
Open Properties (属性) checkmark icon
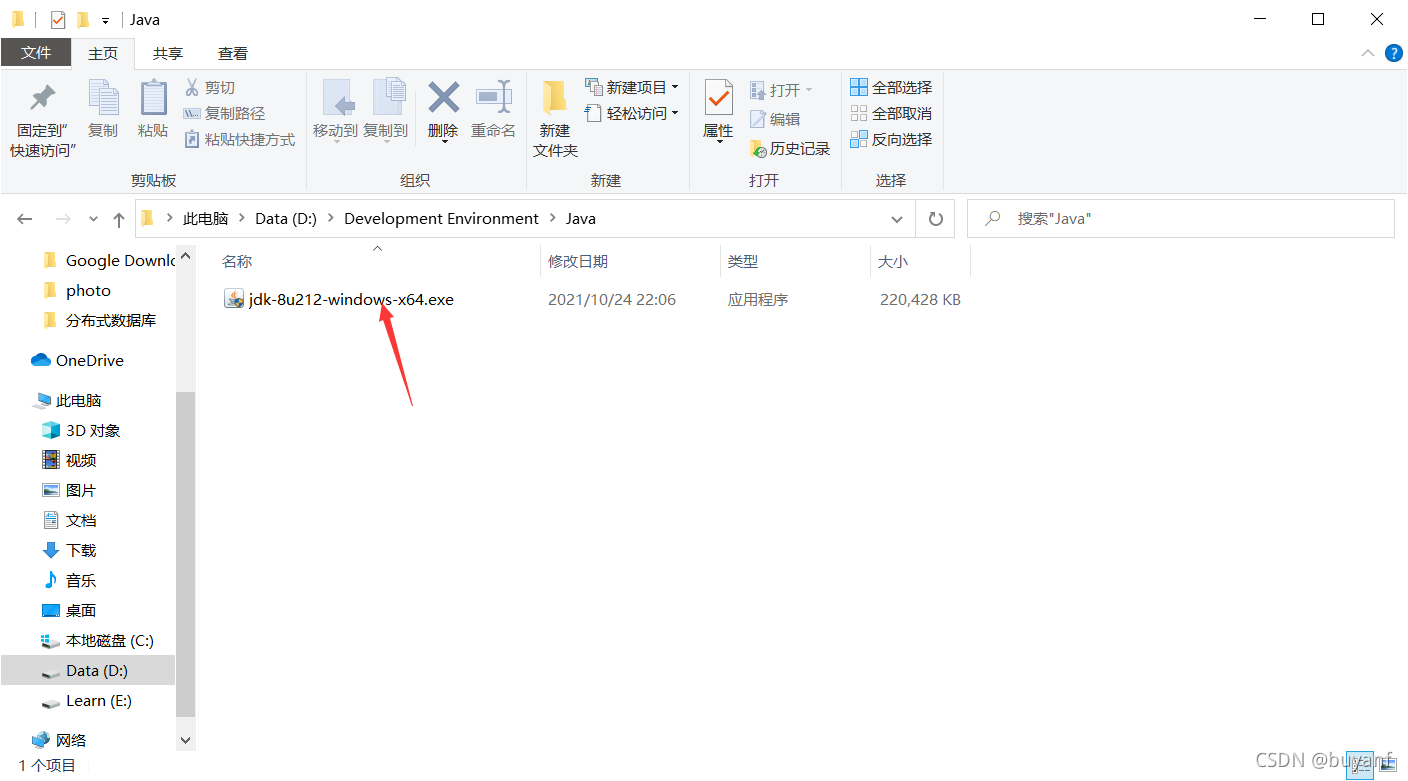point(718,98)
